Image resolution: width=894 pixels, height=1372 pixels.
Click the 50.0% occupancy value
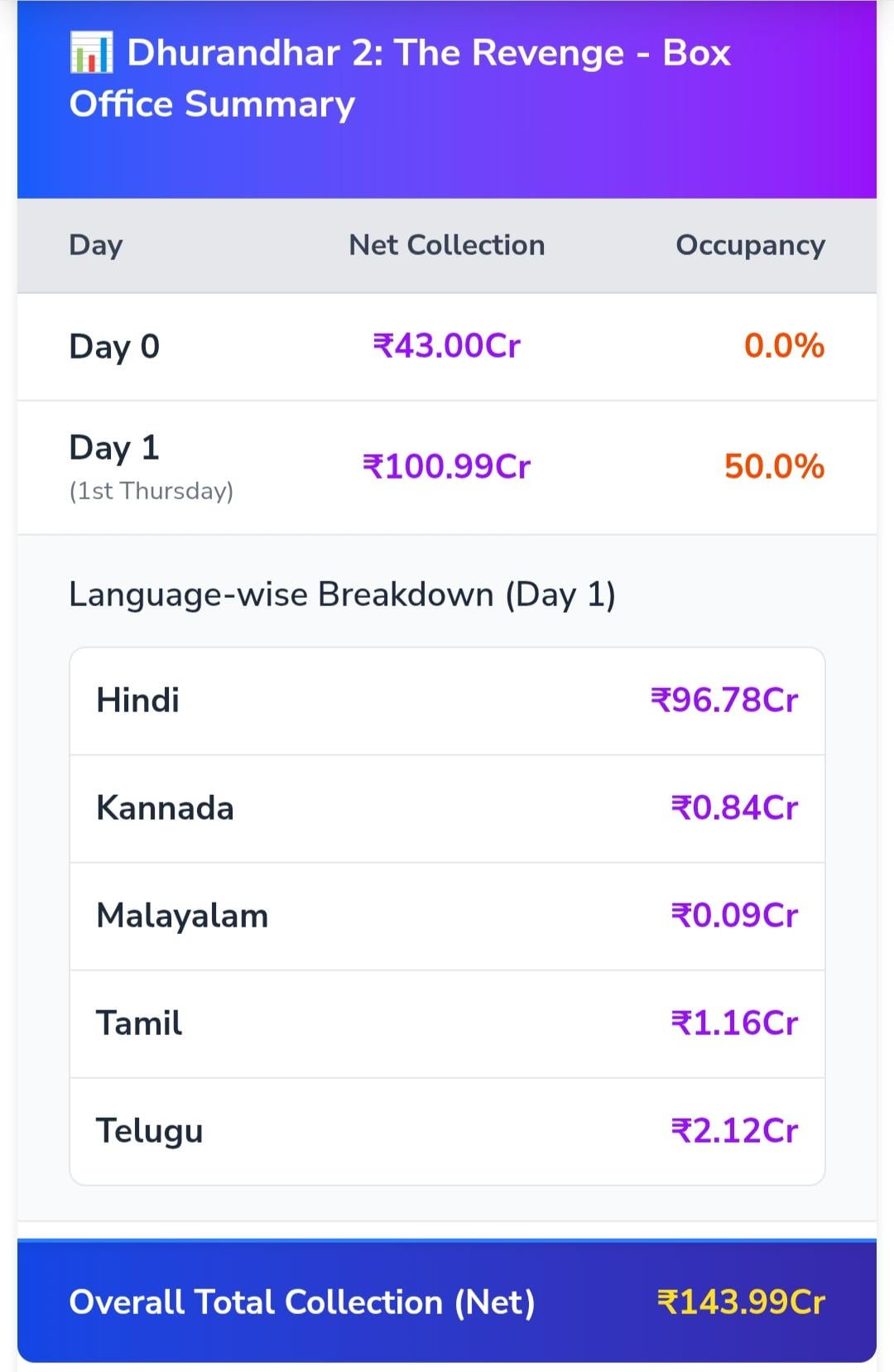point(774,467)
